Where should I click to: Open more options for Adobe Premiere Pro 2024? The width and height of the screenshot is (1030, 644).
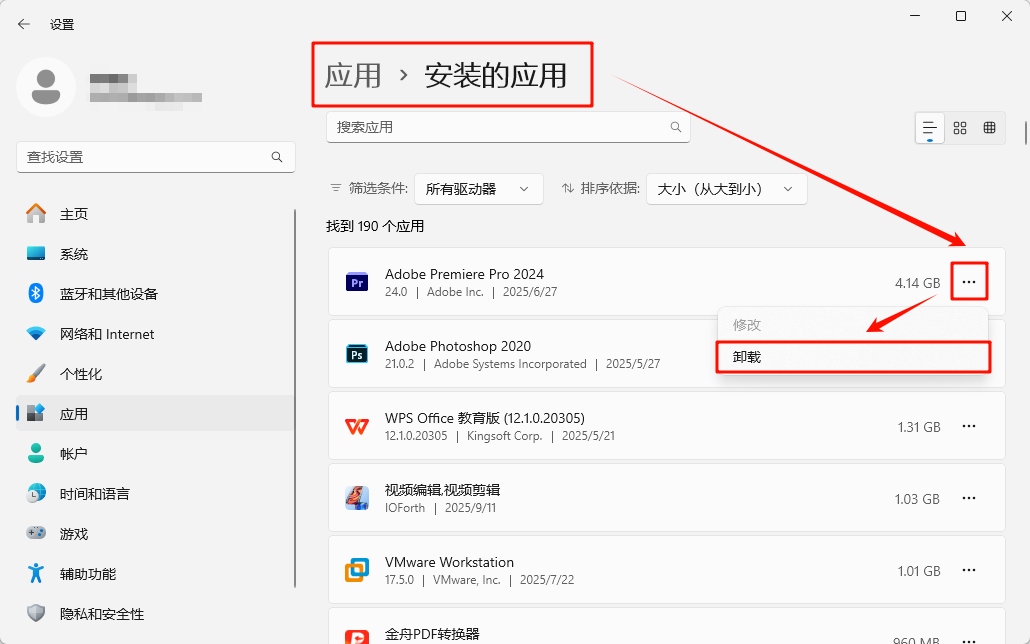coord(969,282)
